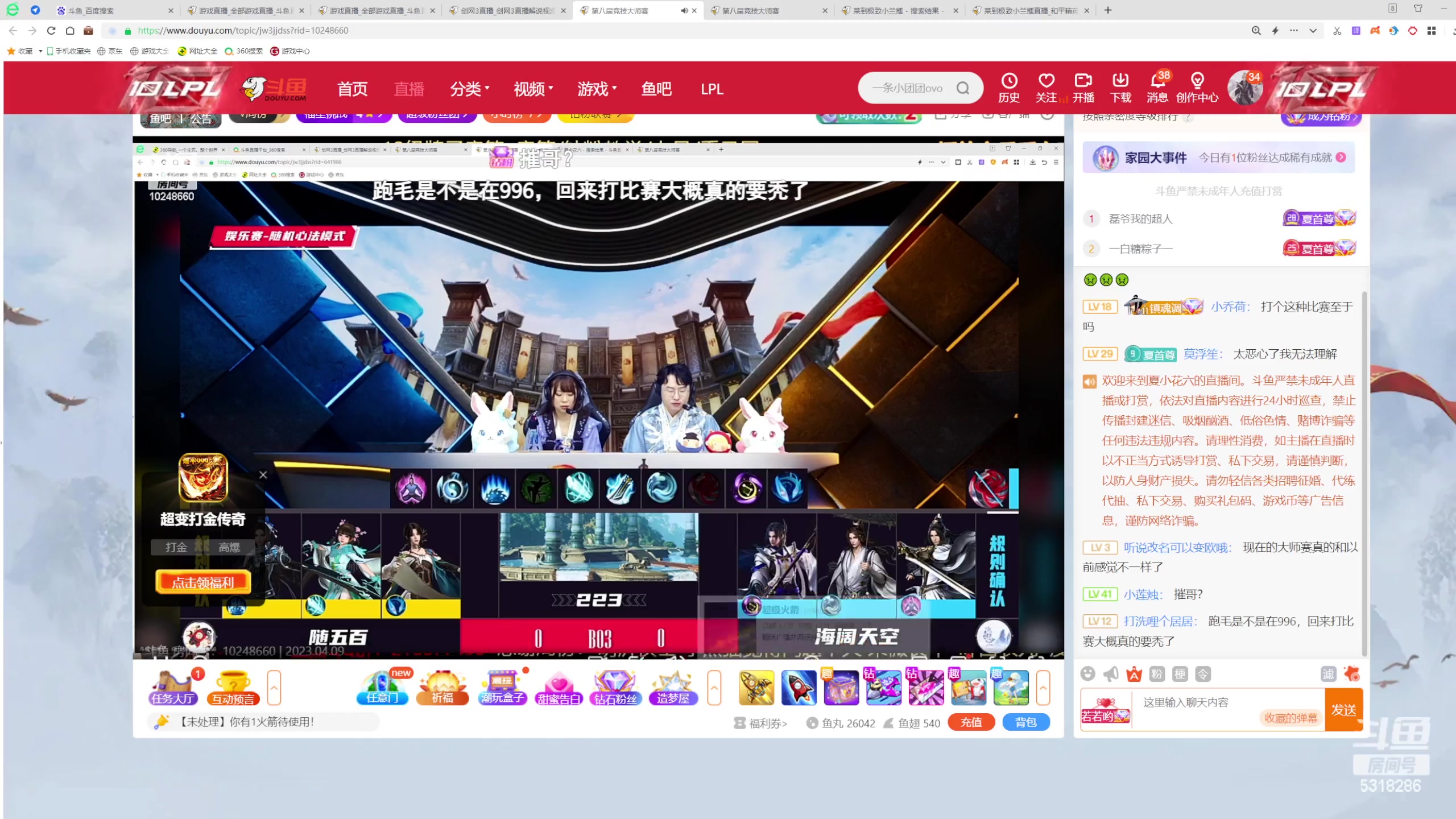Expand the gift list arrow at far right

[x=1043, y=687]
